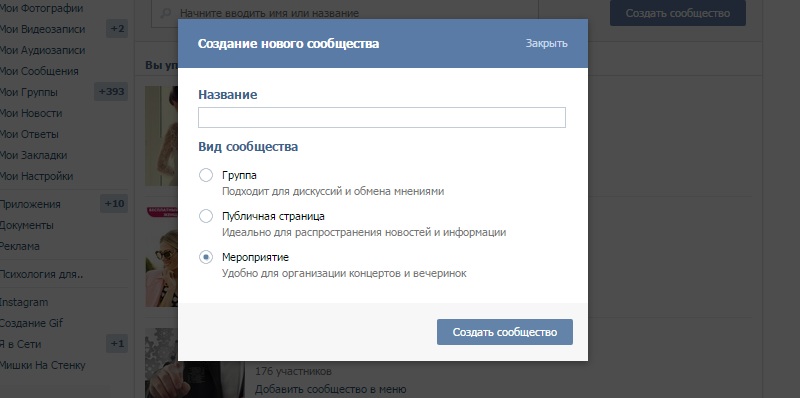Click the 176 участников text

coord(293,371)
